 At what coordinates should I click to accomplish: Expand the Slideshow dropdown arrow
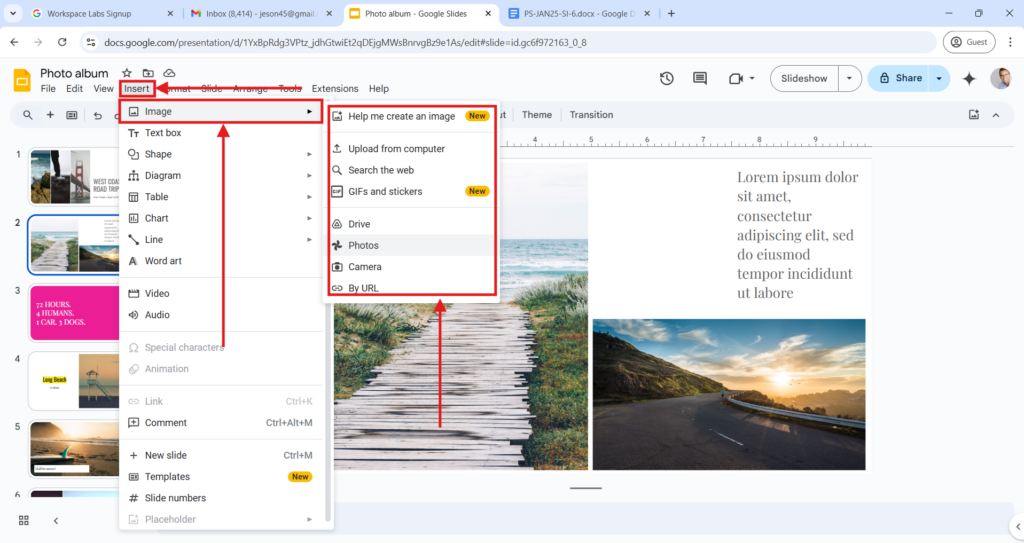[x=849, y=78]
